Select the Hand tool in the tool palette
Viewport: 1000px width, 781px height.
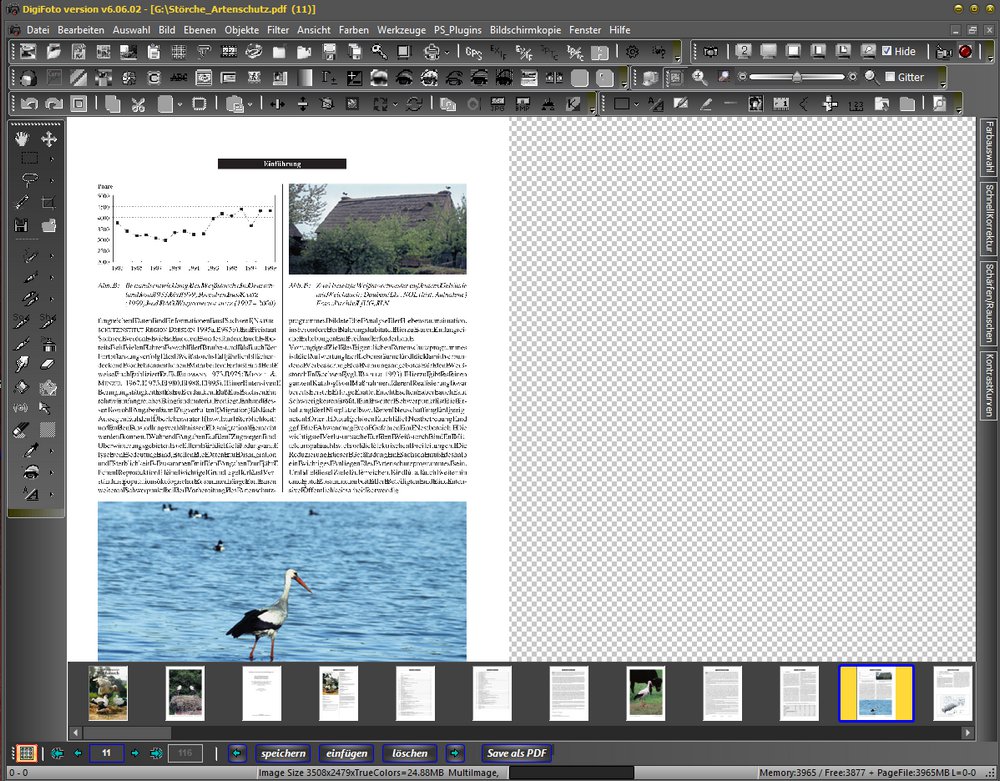pos(22,139)
